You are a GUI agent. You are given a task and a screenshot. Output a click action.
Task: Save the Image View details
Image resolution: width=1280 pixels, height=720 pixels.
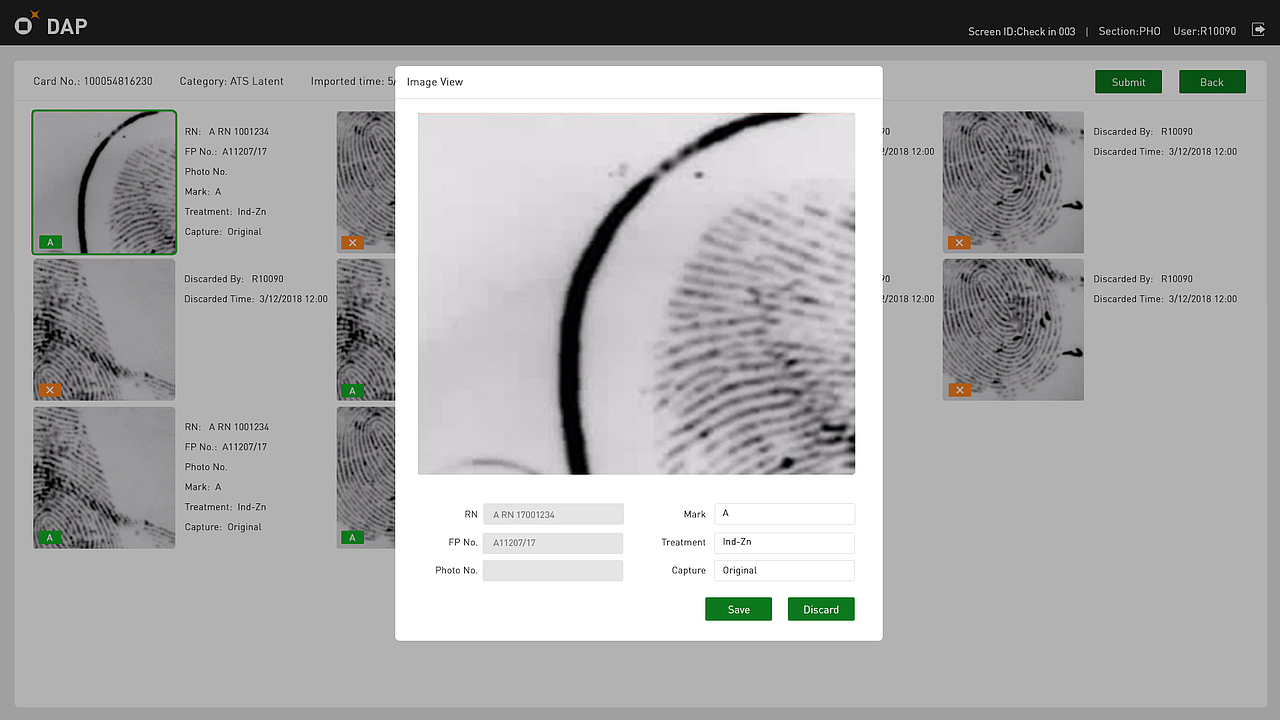point(738,608)
